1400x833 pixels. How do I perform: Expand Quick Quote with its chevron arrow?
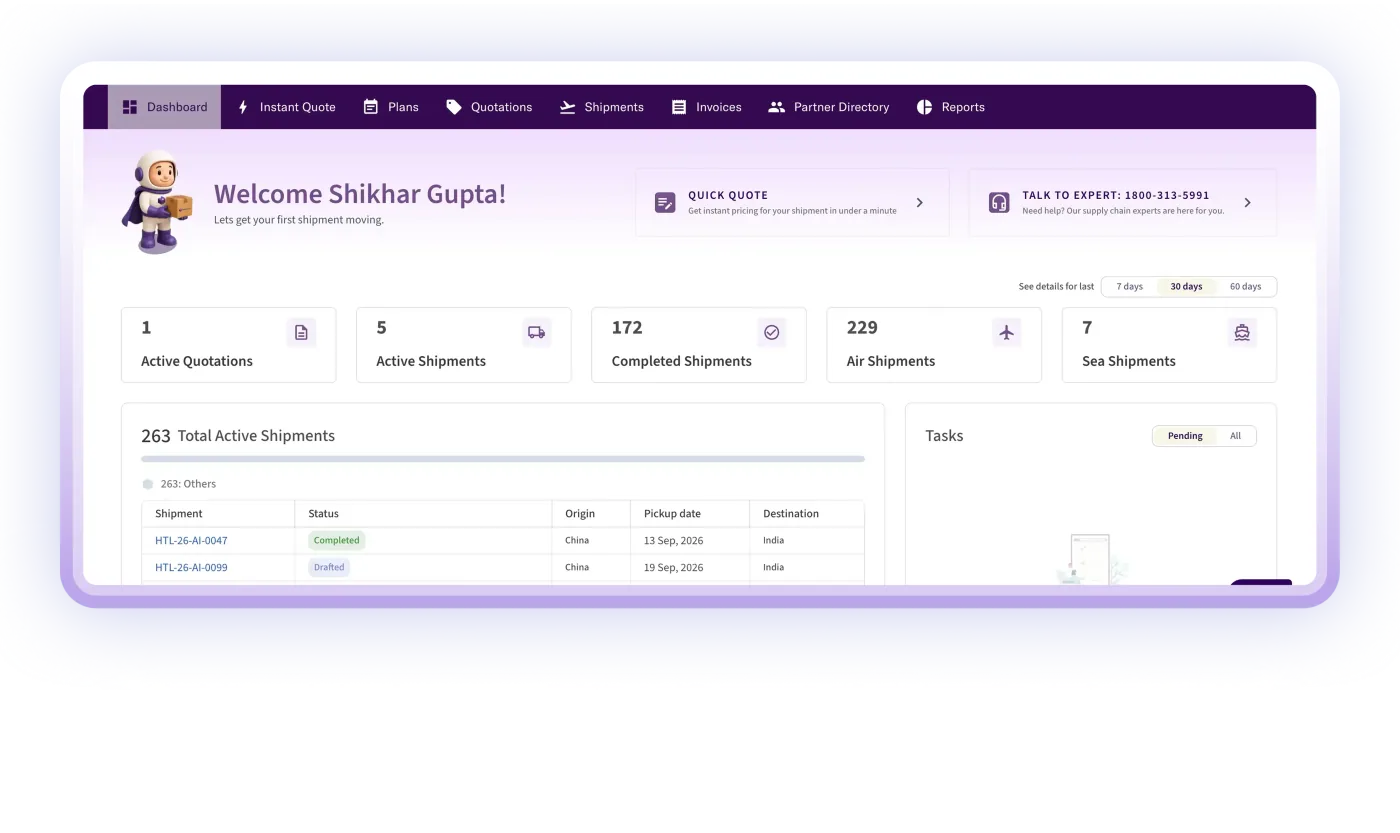point(920,203)
